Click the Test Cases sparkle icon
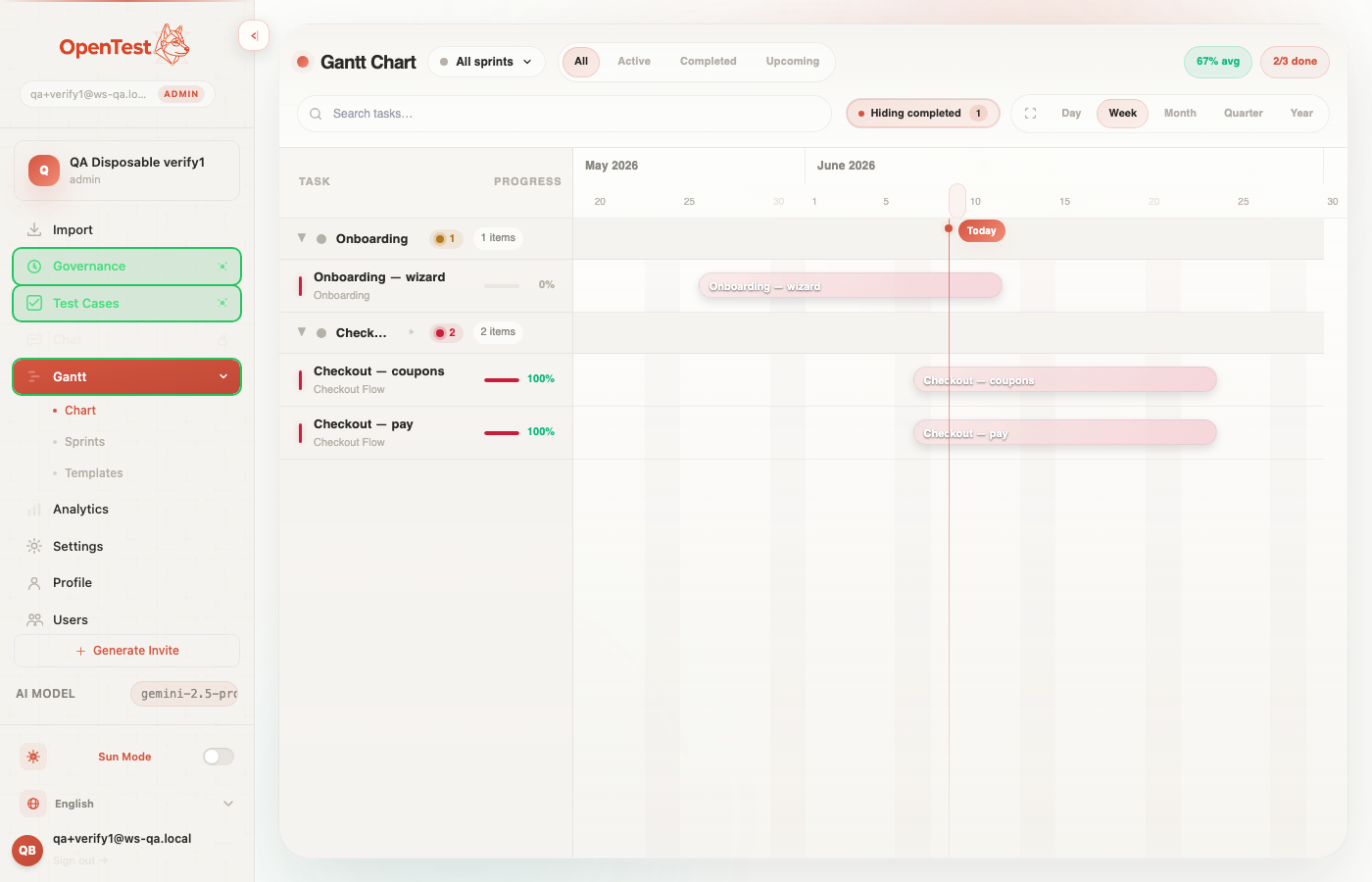Viewport: 1372px width, 882px height. point(222,304)
